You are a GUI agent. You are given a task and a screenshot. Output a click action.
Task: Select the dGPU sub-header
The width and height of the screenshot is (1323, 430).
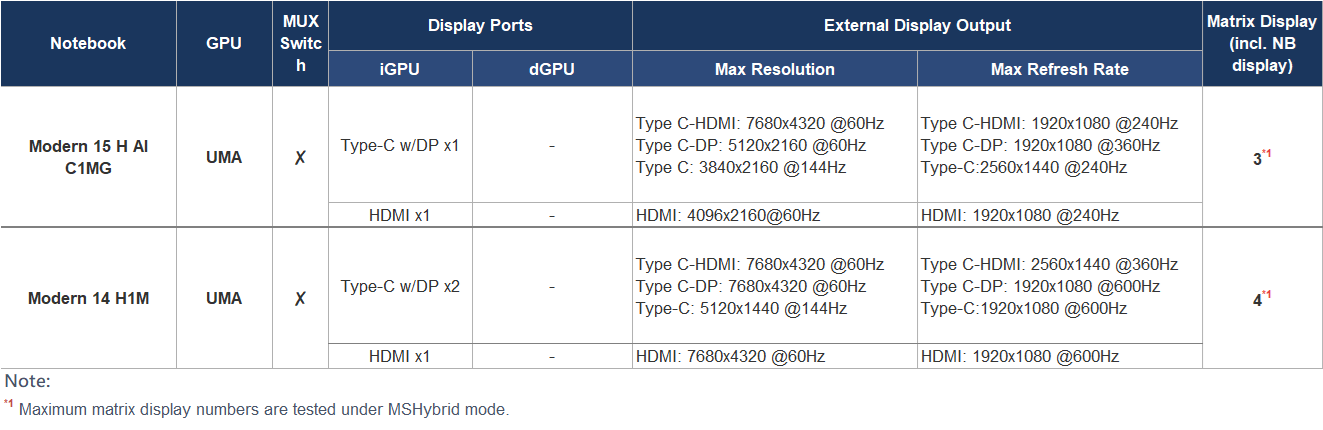click(552, 69)
